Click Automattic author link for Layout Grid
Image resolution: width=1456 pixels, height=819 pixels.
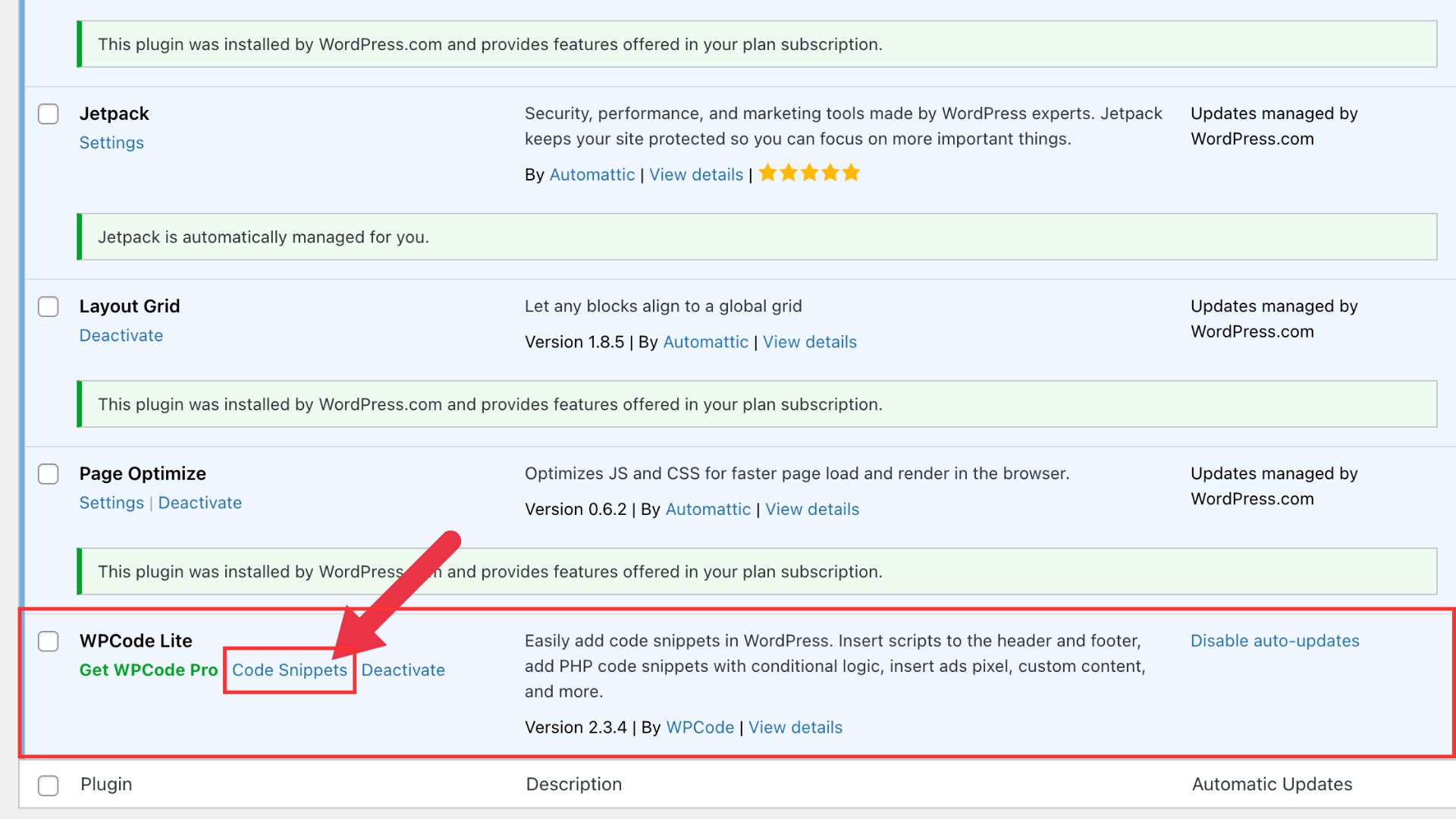pyautogui.click(x=705, y=342)
